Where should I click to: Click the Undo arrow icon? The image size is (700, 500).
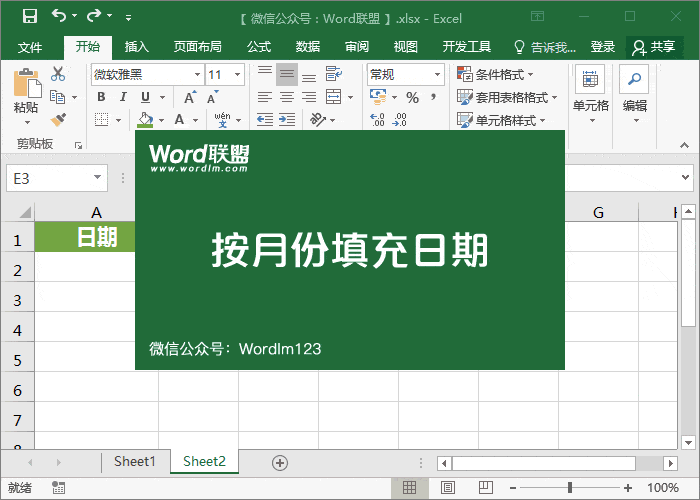pos(59,16)
